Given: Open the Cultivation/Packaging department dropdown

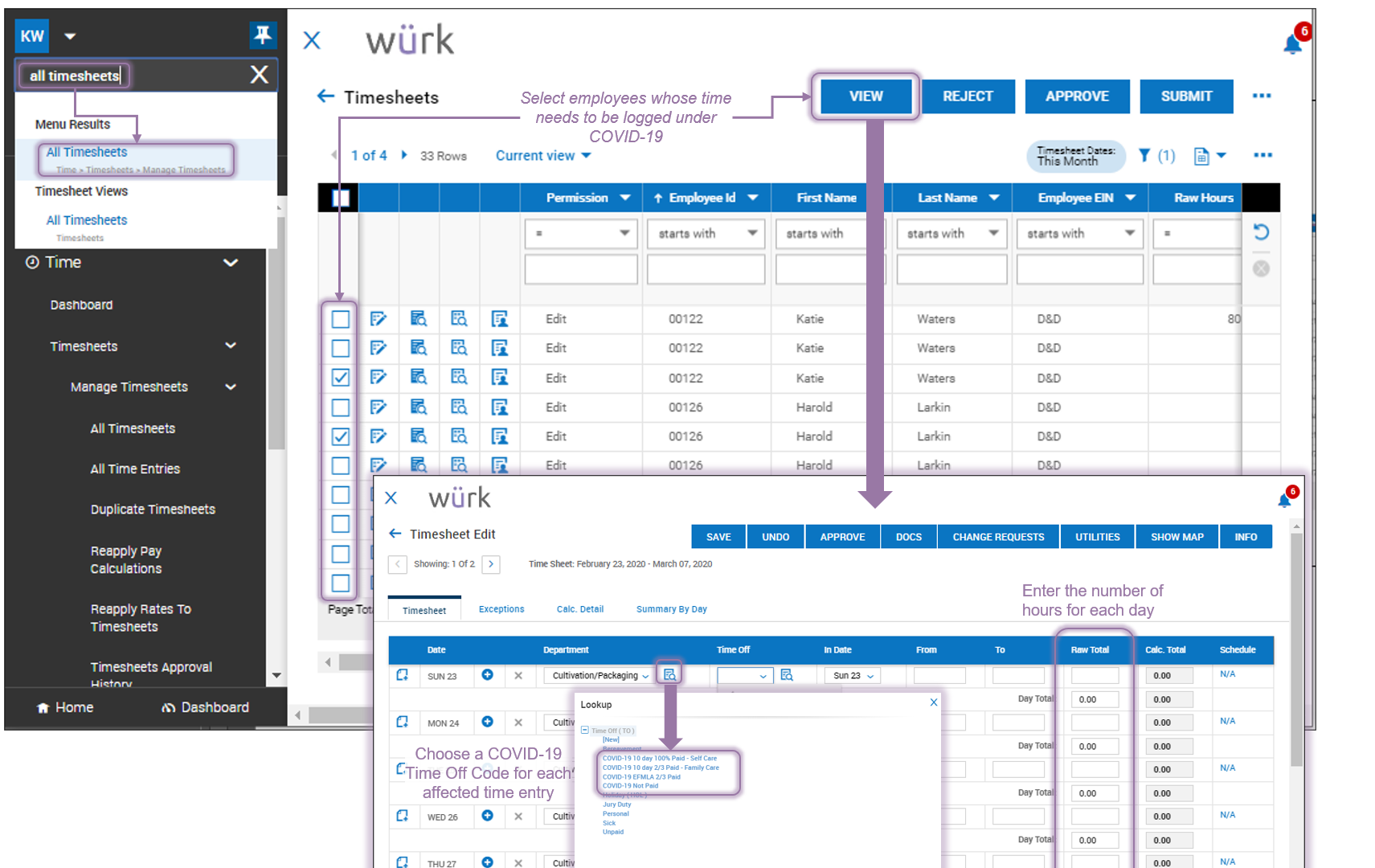Looking at the screenshot, I should 598,676.
